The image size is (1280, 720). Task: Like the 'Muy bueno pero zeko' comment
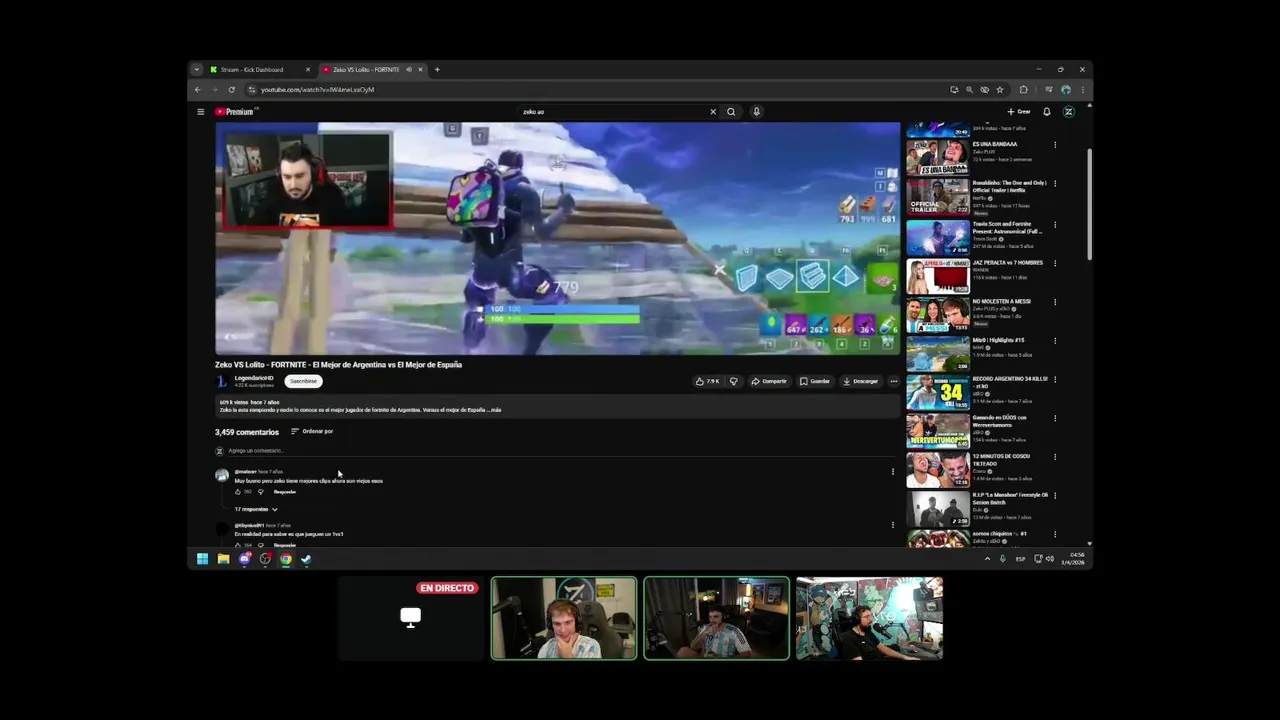point(238,492)
